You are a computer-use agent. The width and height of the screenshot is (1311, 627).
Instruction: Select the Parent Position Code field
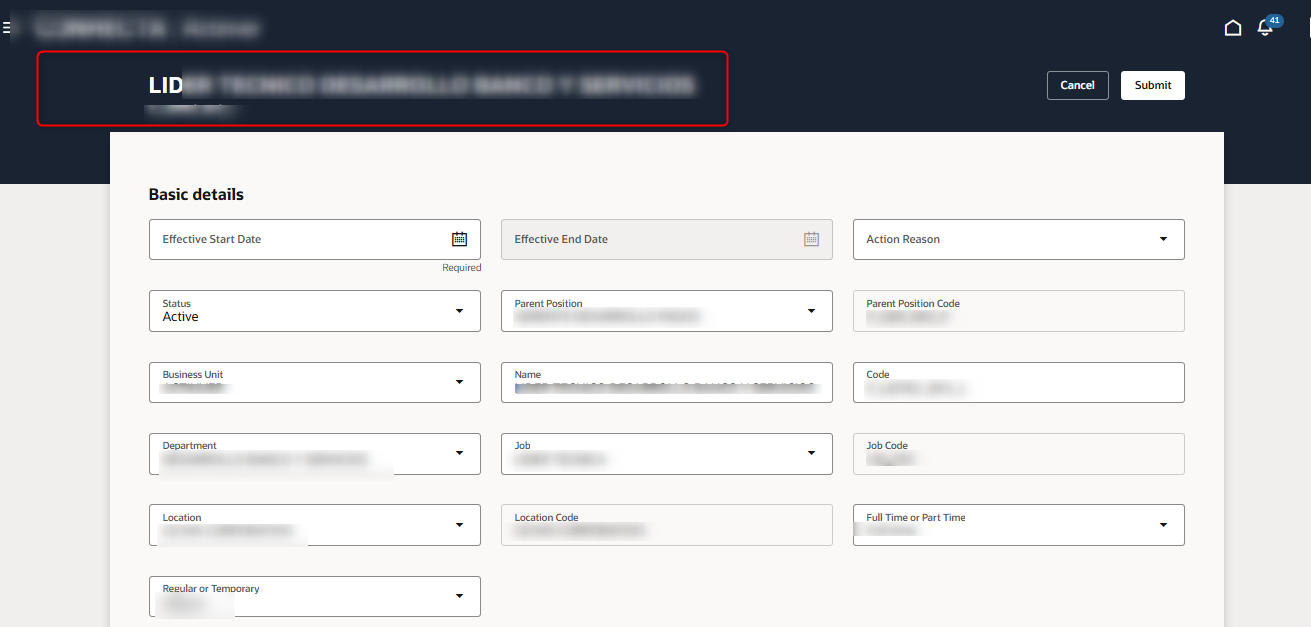pos(1019,311)
